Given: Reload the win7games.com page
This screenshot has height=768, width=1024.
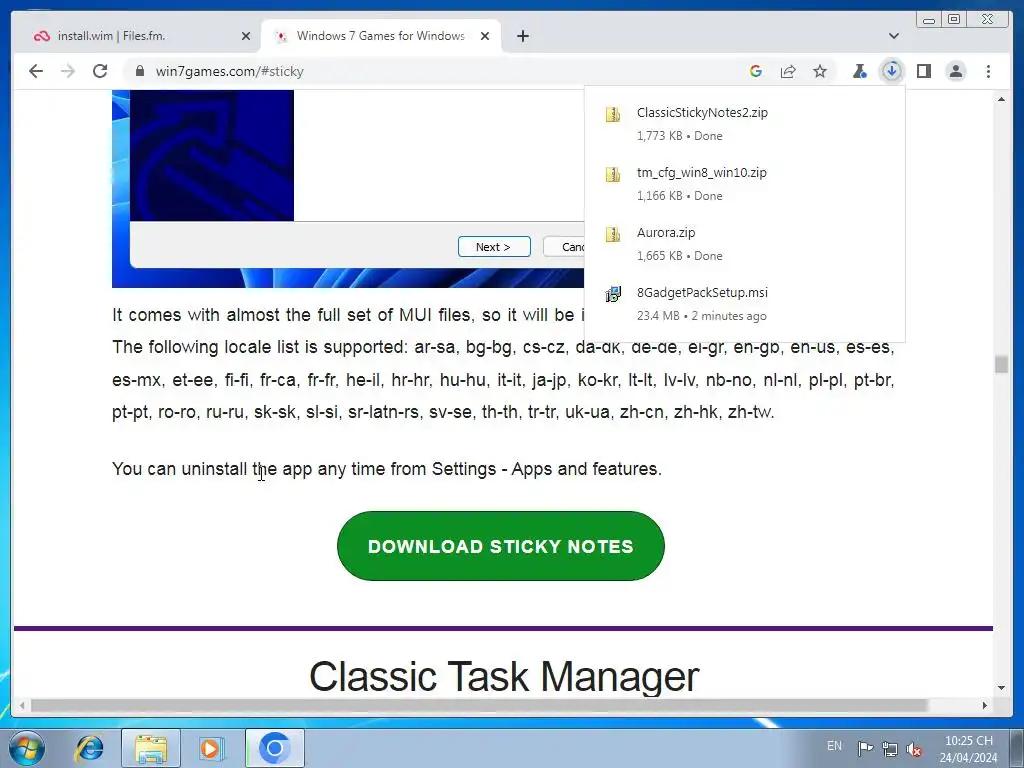Looking at the screenshot, I should click(x=100, y=71).
